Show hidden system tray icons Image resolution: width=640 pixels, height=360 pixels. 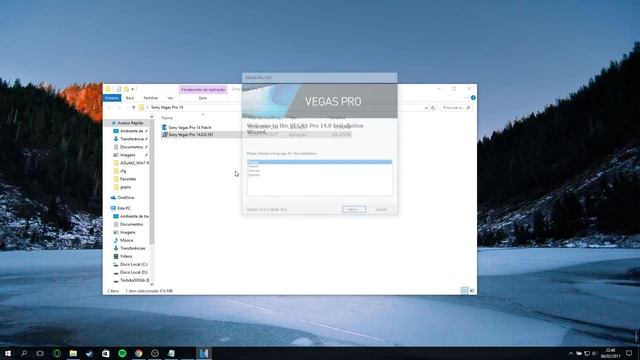(x=571, y=353)
